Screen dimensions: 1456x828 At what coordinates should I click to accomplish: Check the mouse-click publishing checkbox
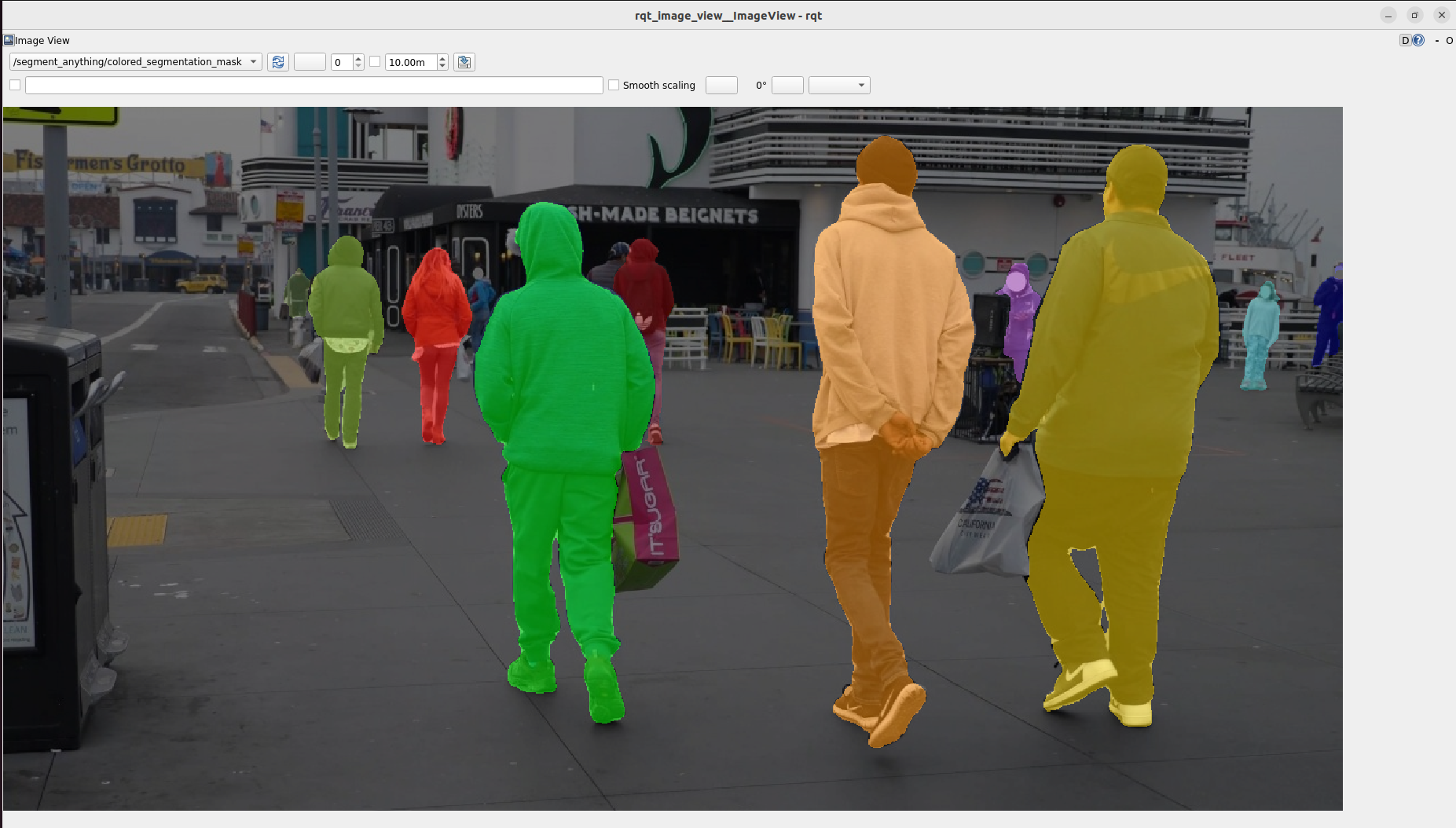point(14,84)
